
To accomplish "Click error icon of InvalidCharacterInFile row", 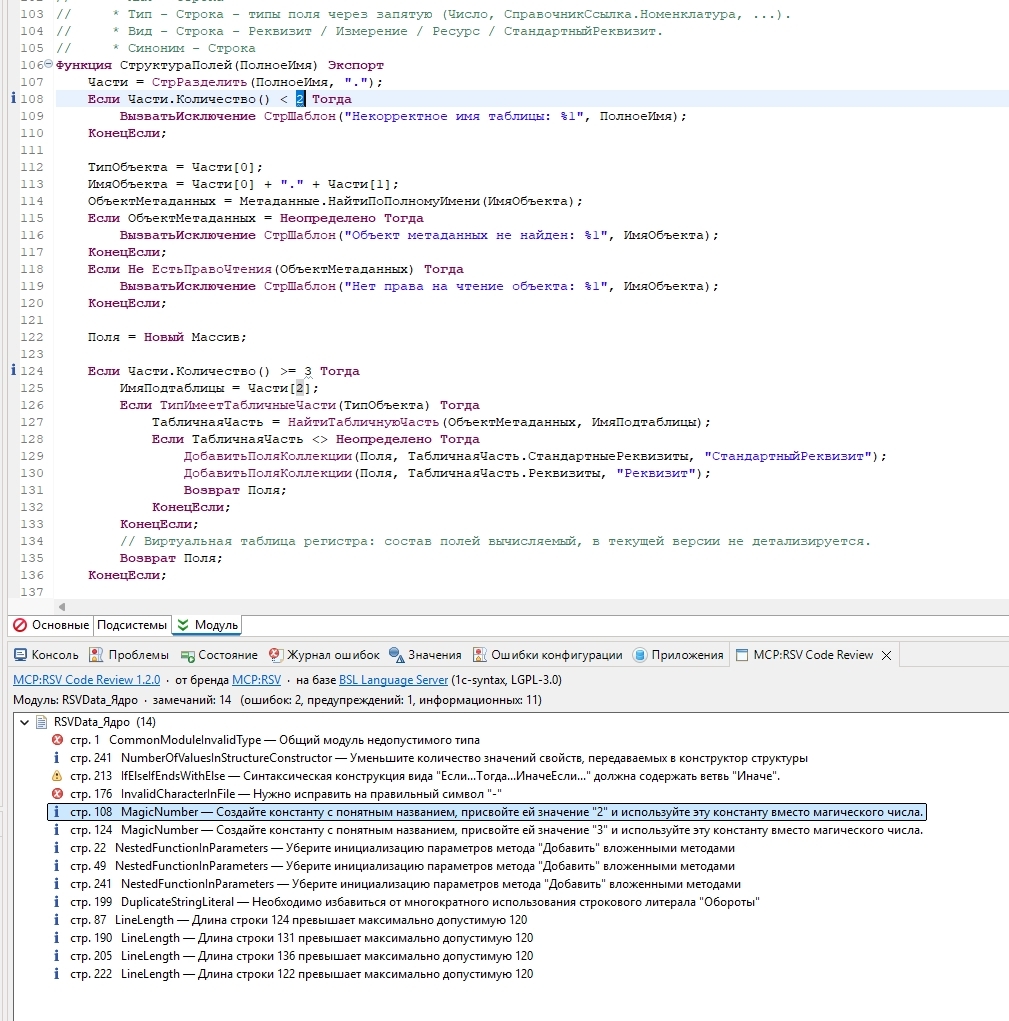I will [x=57, y=794].
